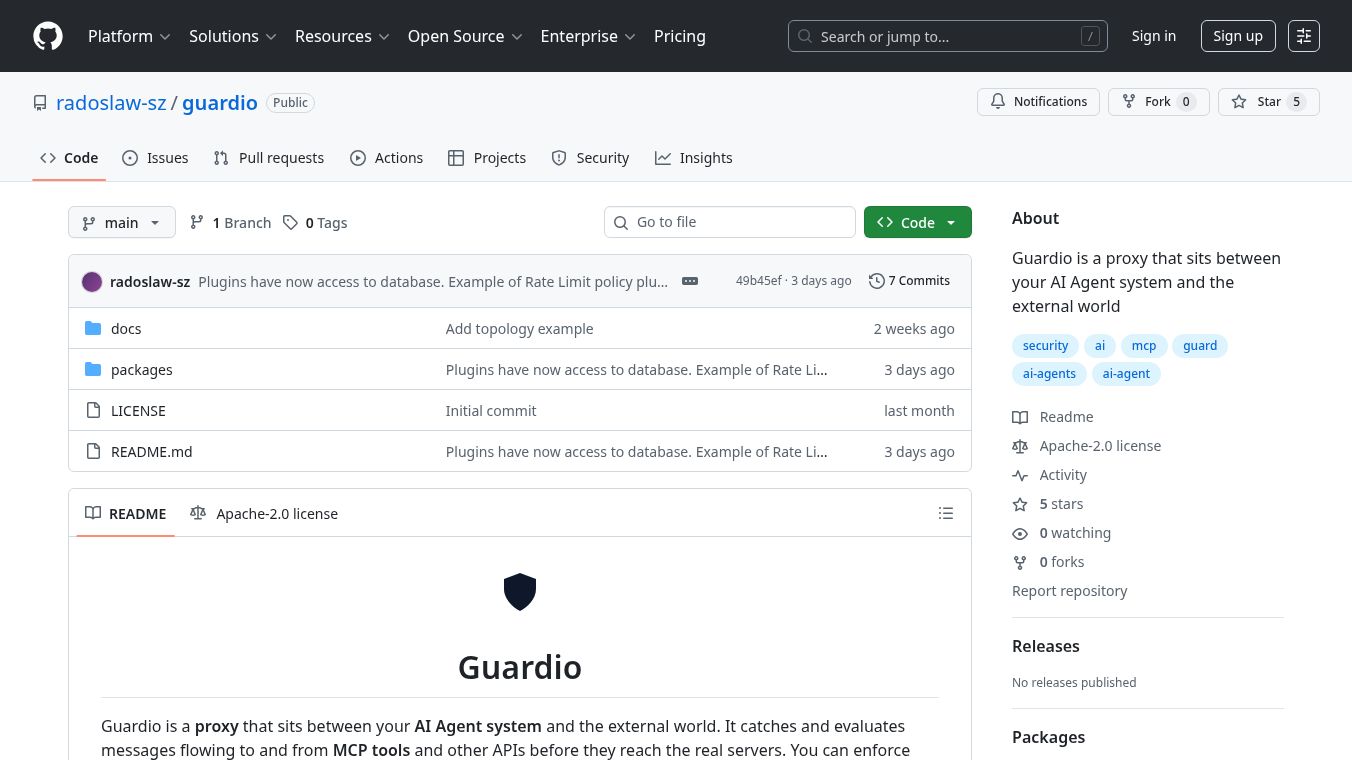Open the main branch selector dropdown

[122, 223]
